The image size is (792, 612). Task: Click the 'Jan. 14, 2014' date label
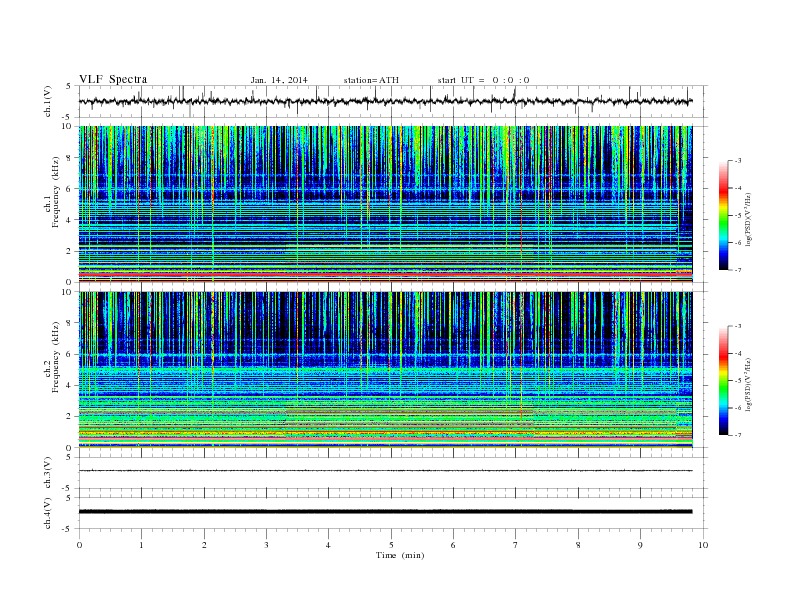point(279,80)
